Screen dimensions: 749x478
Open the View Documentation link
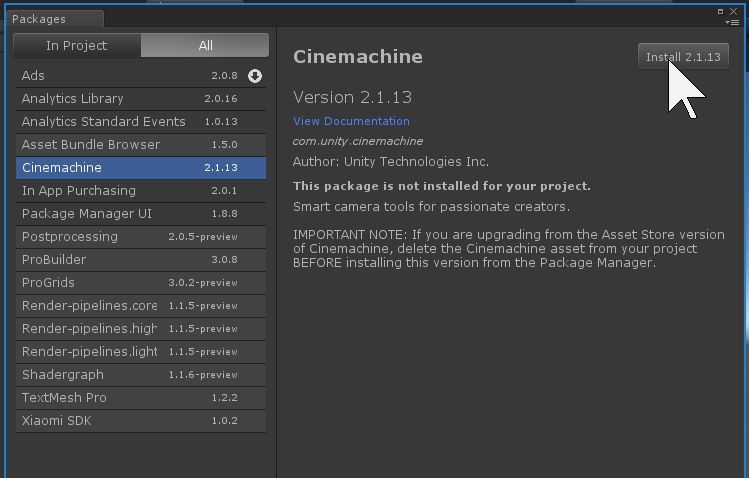tap(351, 121)
